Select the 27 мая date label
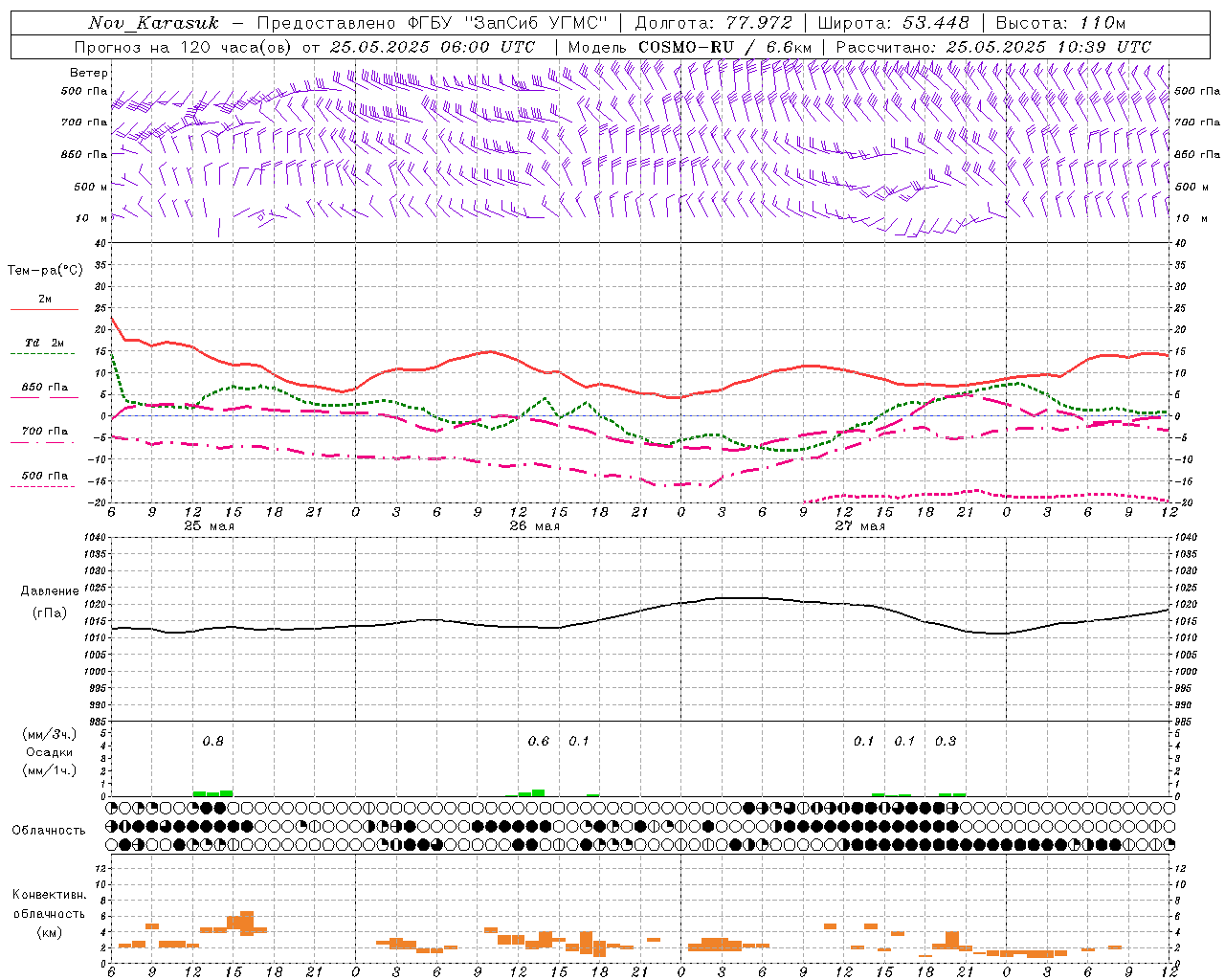Screen dimensions: 1225x980 [860, 526]
